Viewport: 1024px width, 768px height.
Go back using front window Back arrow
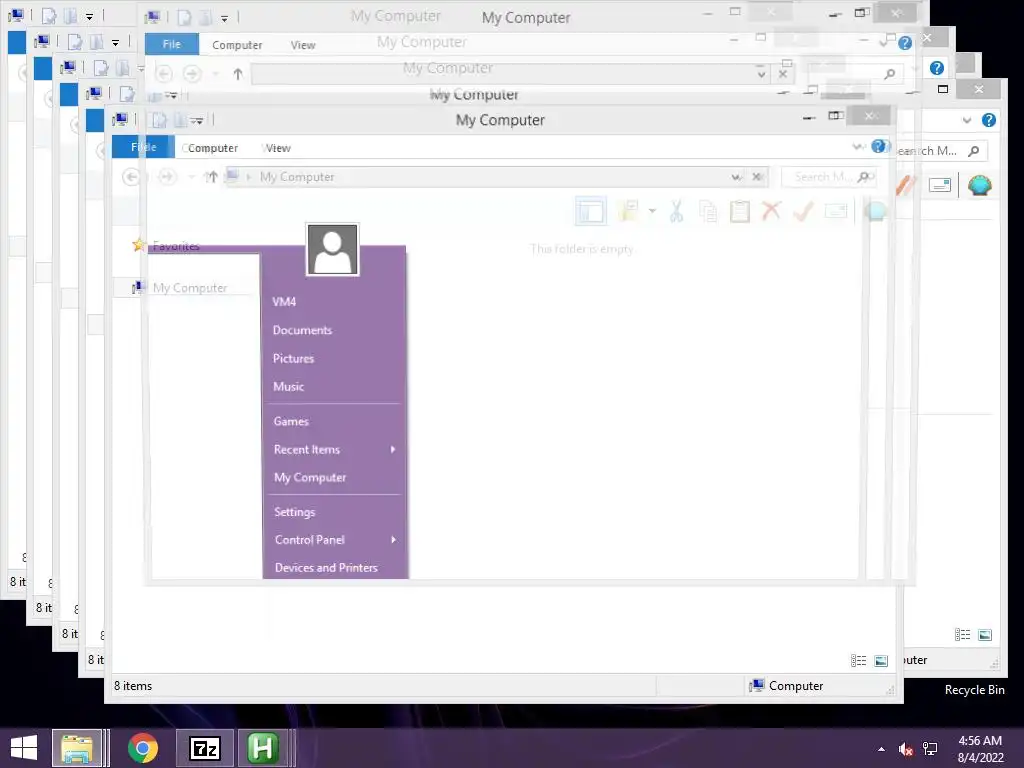[x=131, y=176]
